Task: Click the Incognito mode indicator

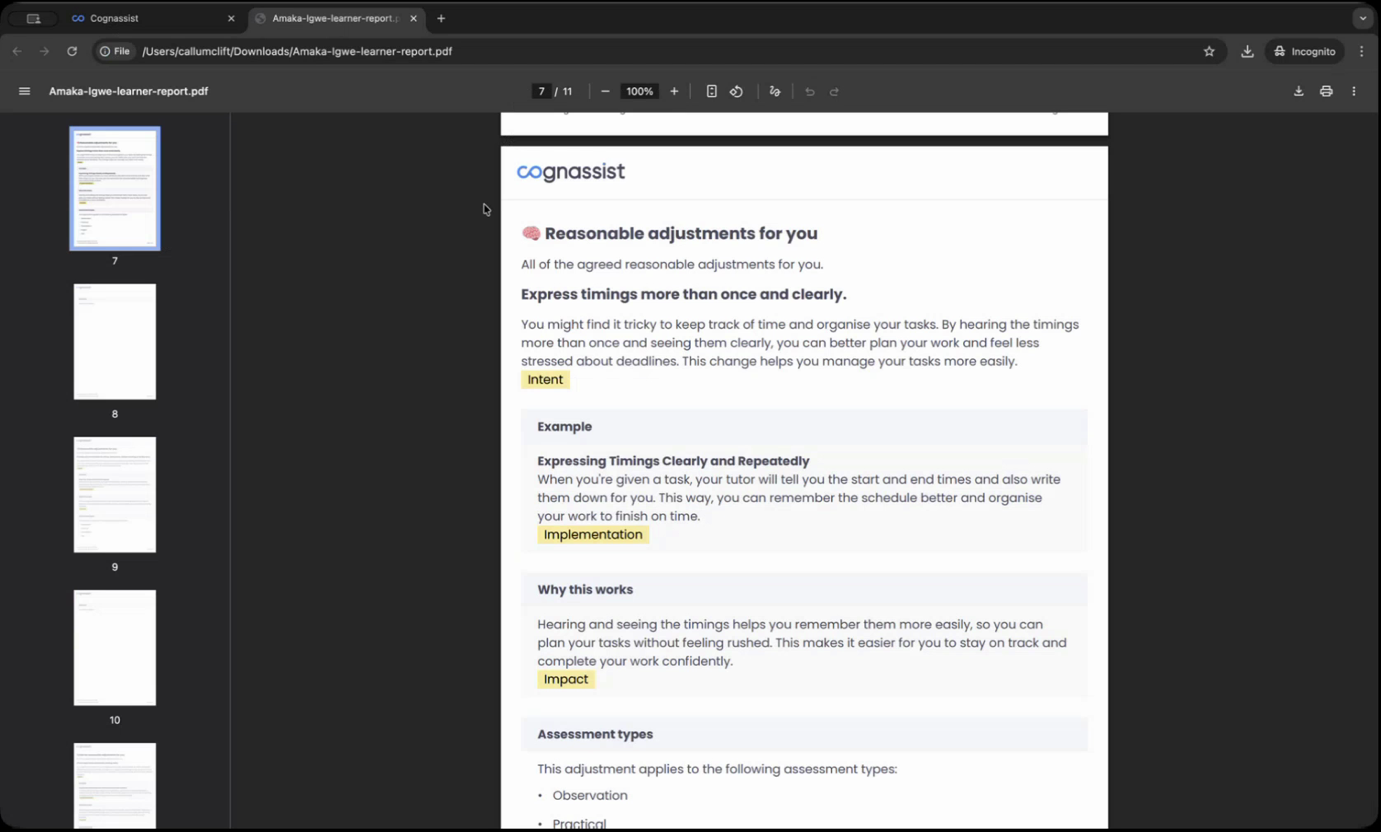Action: click(x=1304, y=51)
